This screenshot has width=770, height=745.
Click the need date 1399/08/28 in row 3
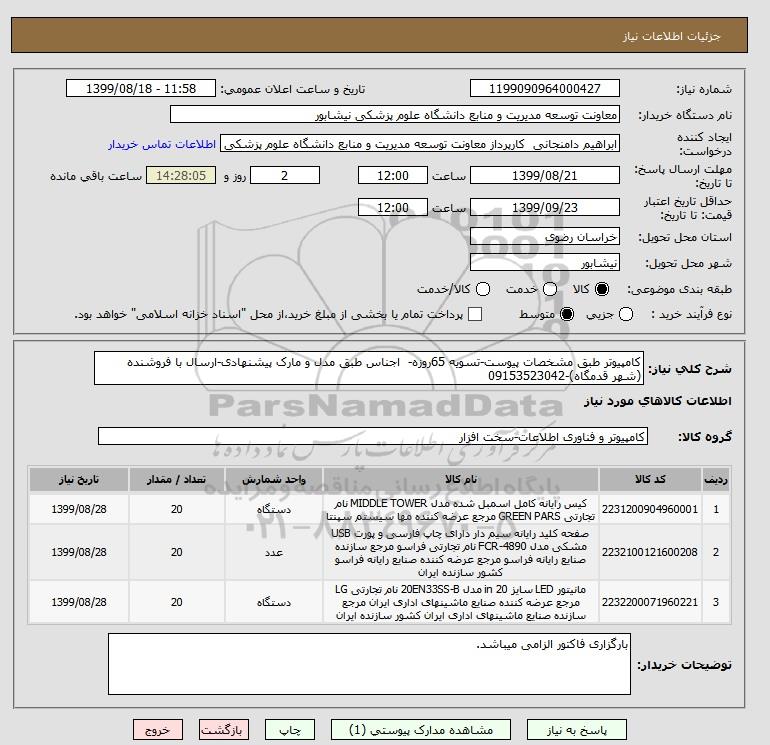[x=79, y=602]
